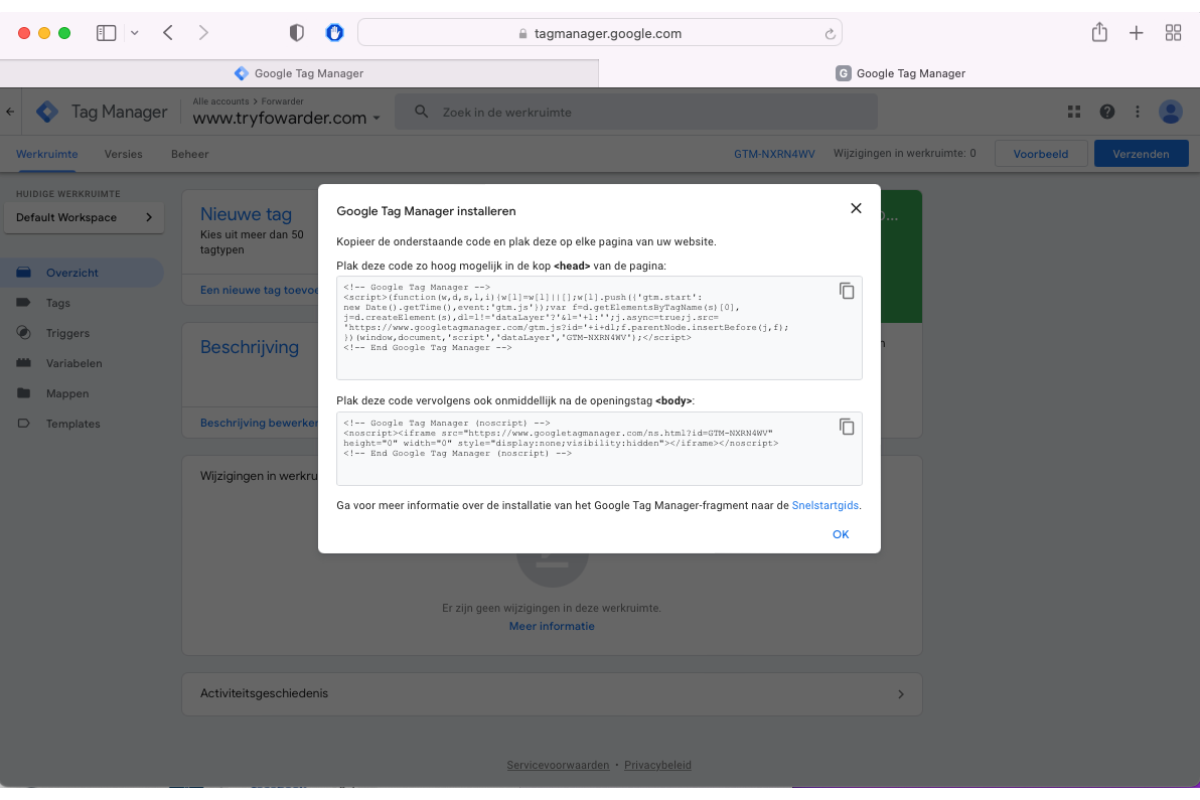The image size is (1200, 800).
Task: Reload the page in address bar
Action: click(829, 34)
